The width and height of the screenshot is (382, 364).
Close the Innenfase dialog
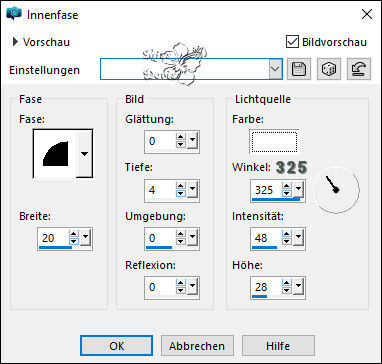click(x=367, y=15)
